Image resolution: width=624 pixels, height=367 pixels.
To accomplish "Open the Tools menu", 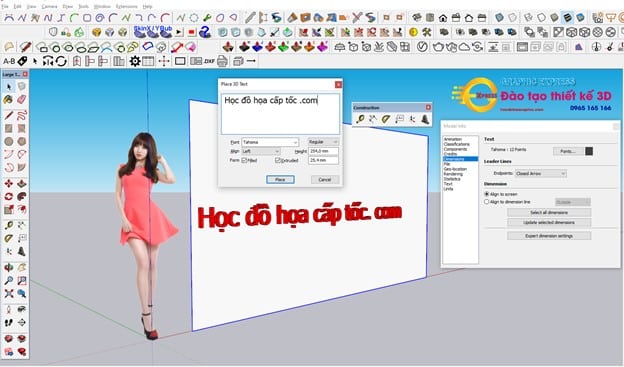I will tap(84, 6).
